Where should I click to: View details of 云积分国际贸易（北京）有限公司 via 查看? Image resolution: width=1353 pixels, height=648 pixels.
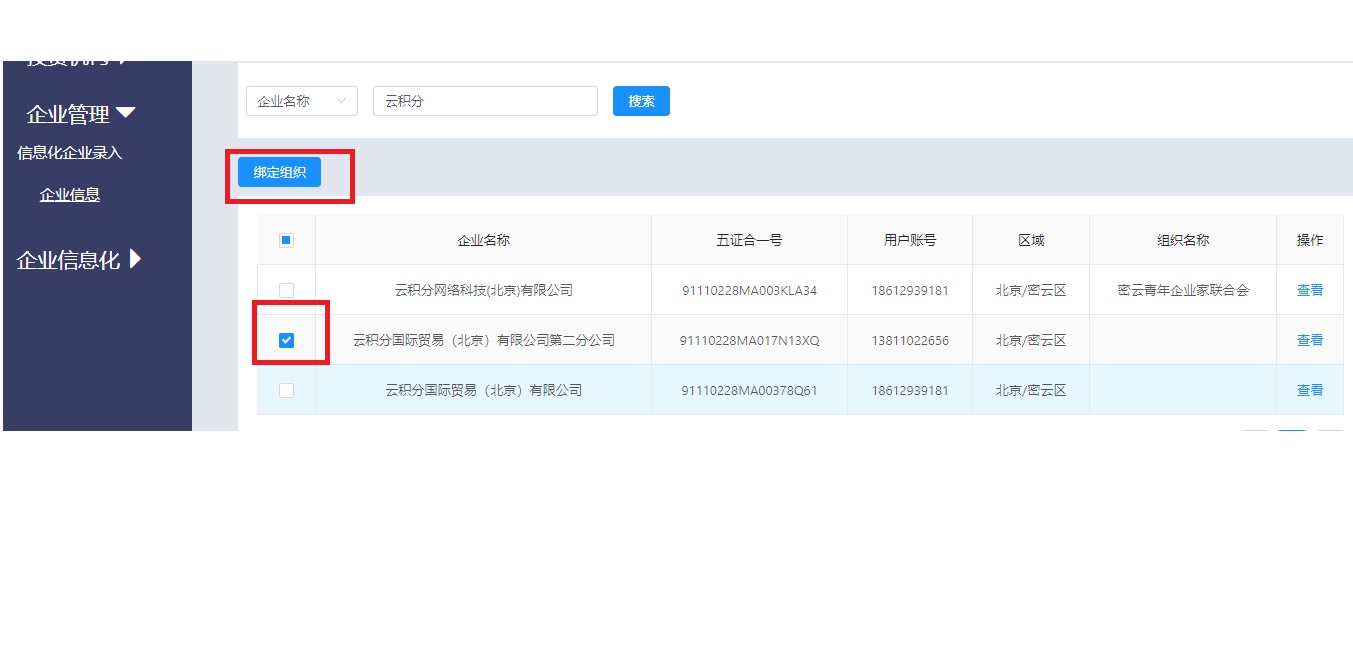[x=1309, y=390]
